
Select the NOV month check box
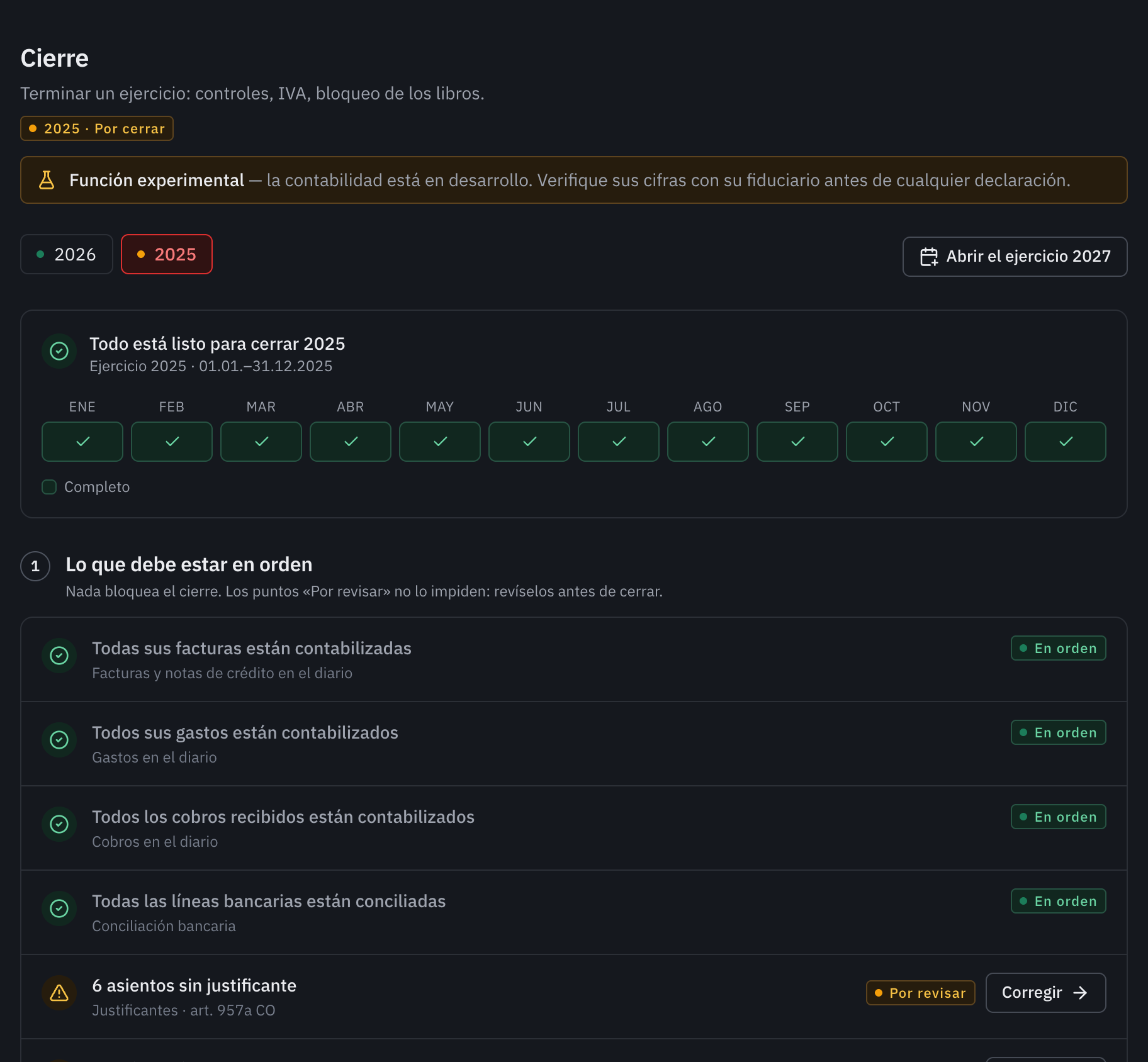click(x=976, y=442)
